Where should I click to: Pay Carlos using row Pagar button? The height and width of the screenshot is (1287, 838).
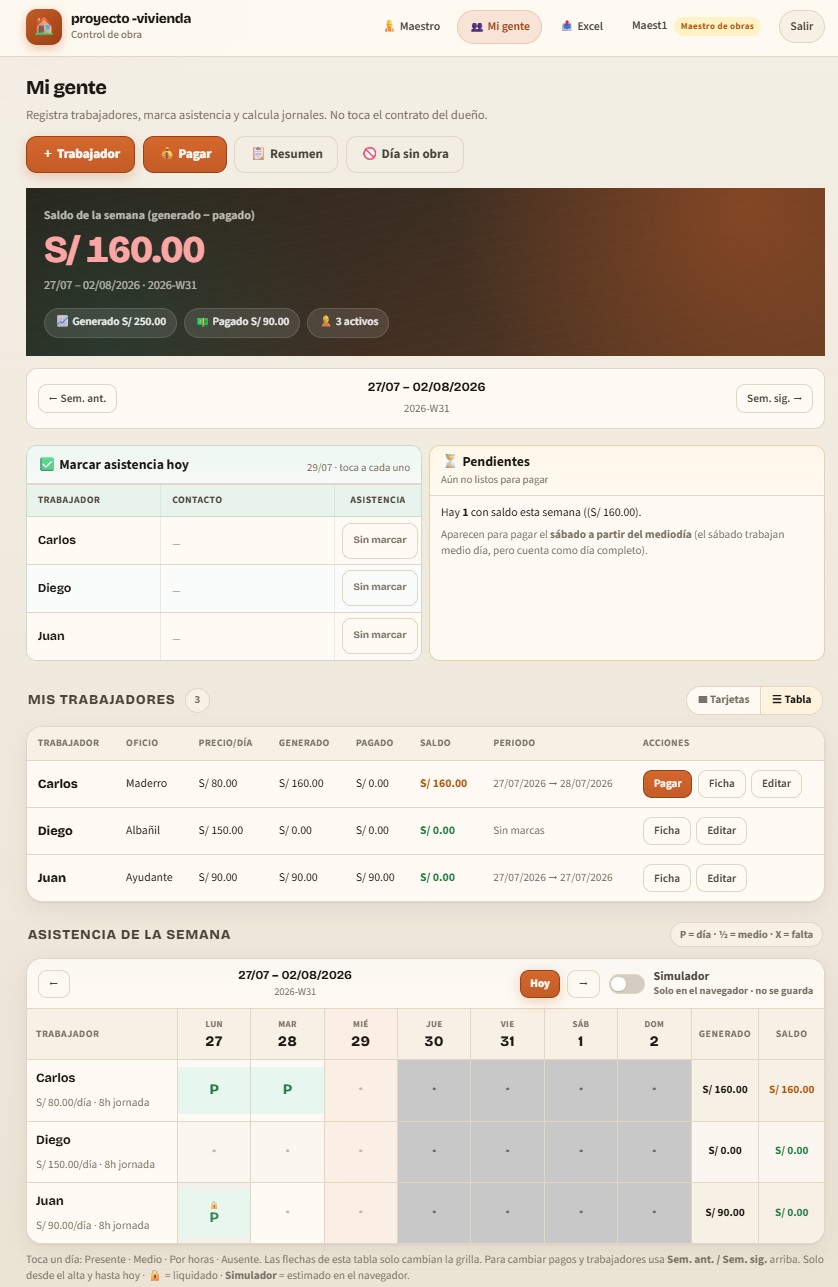pyautogui.click(x=667, y=784)
